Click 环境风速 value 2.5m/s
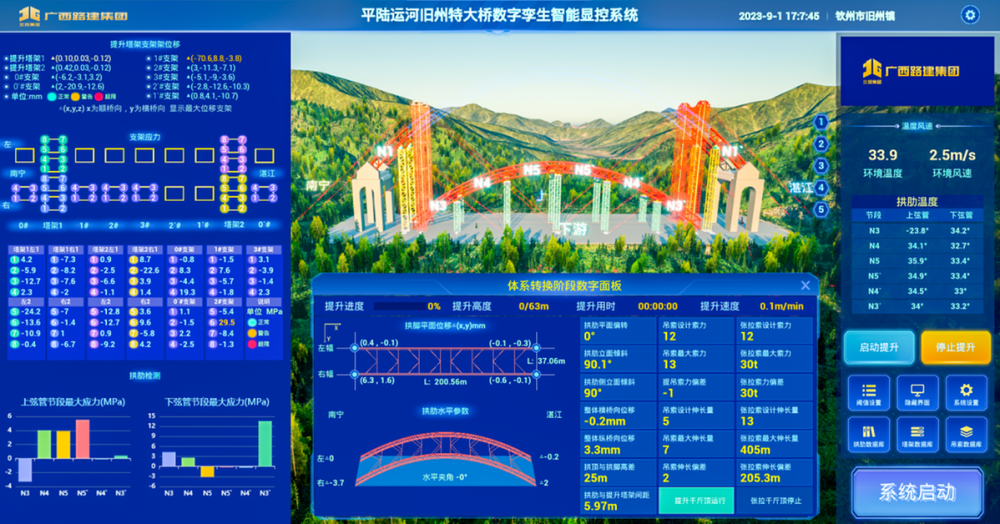The width and height of the screenshot is (1000, 524). (952, 155)
